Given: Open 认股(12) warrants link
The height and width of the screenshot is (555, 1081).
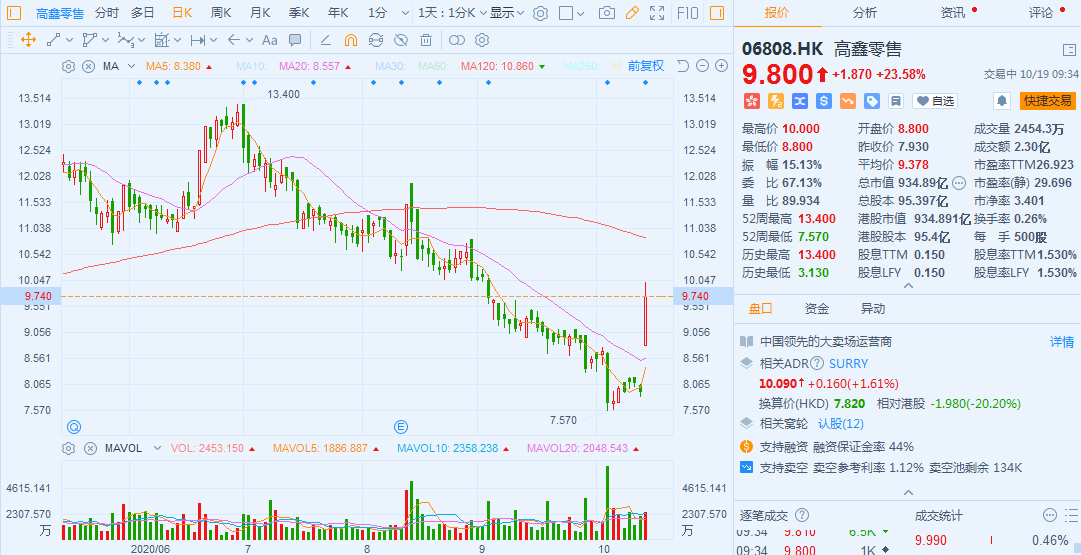Looking at the screenshot, I should [x=840, y=423].
